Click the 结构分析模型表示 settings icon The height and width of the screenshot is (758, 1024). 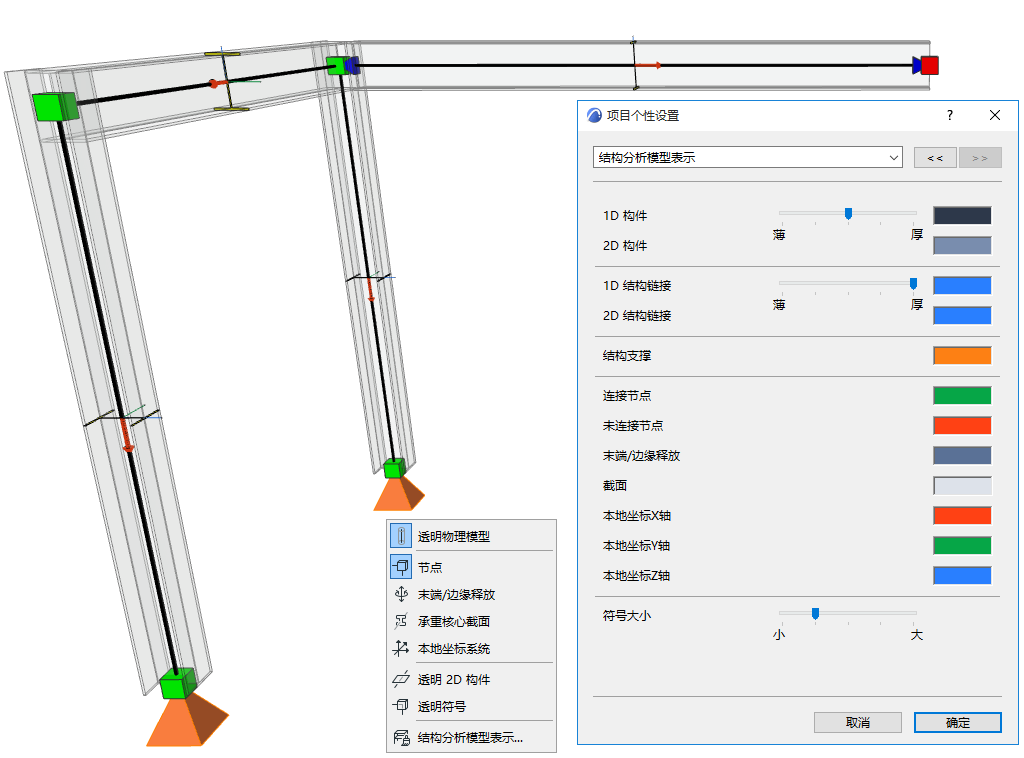[401, 737]
